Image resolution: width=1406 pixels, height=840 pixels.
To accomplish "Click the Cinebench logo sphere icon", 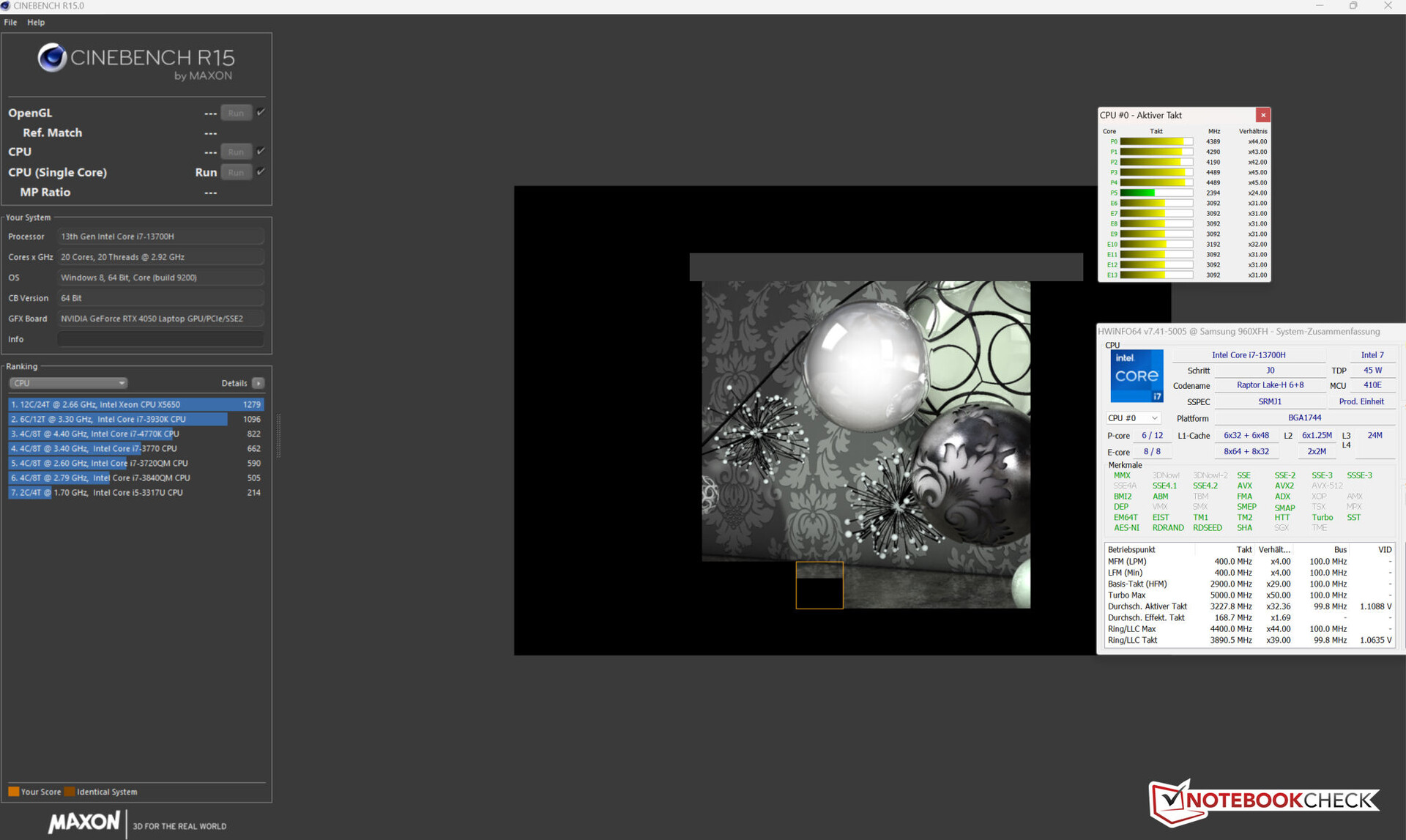I will (x=52, y=58).
